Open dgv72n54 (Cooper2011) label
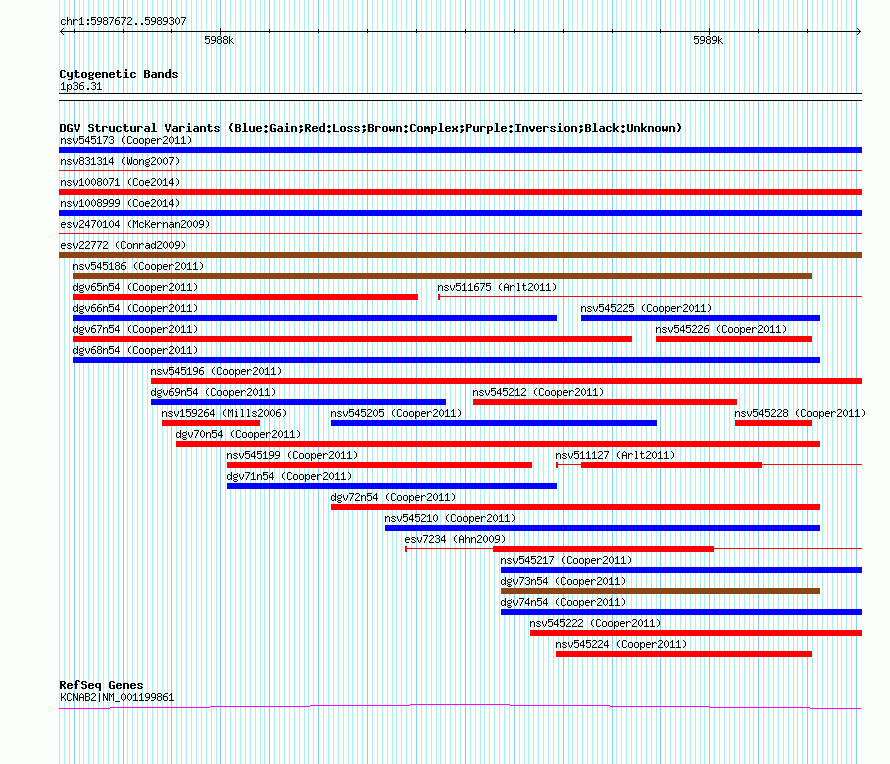 point(393,497)
